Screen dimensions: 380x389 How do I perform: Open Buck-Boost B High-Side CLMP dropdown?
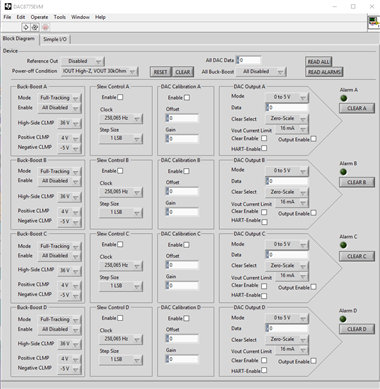[69, 197]
